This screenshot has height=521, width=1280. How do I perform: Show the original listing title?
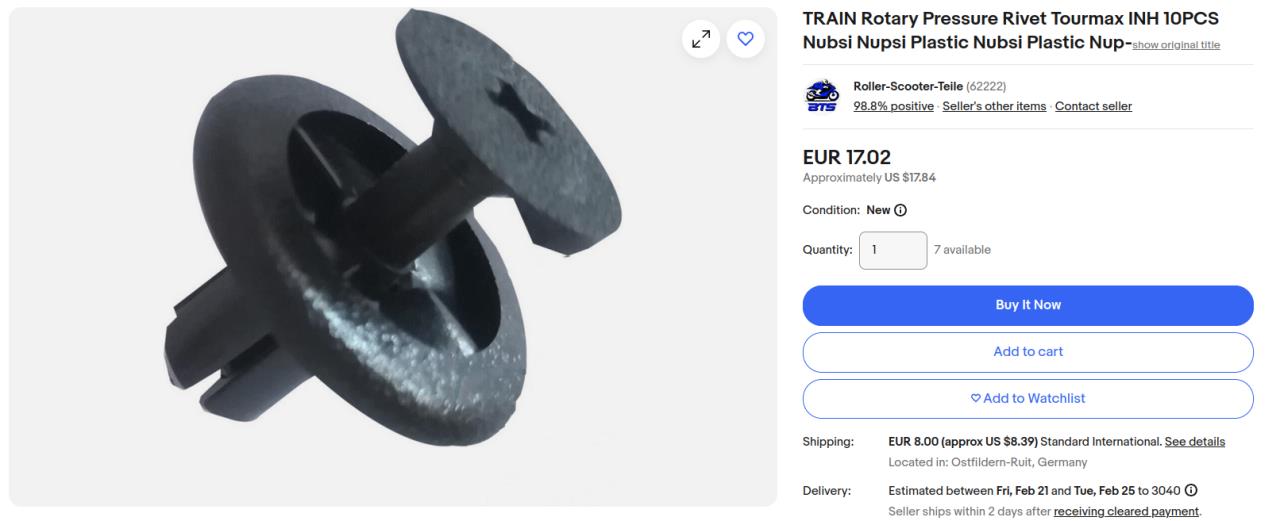[1176, 45]
